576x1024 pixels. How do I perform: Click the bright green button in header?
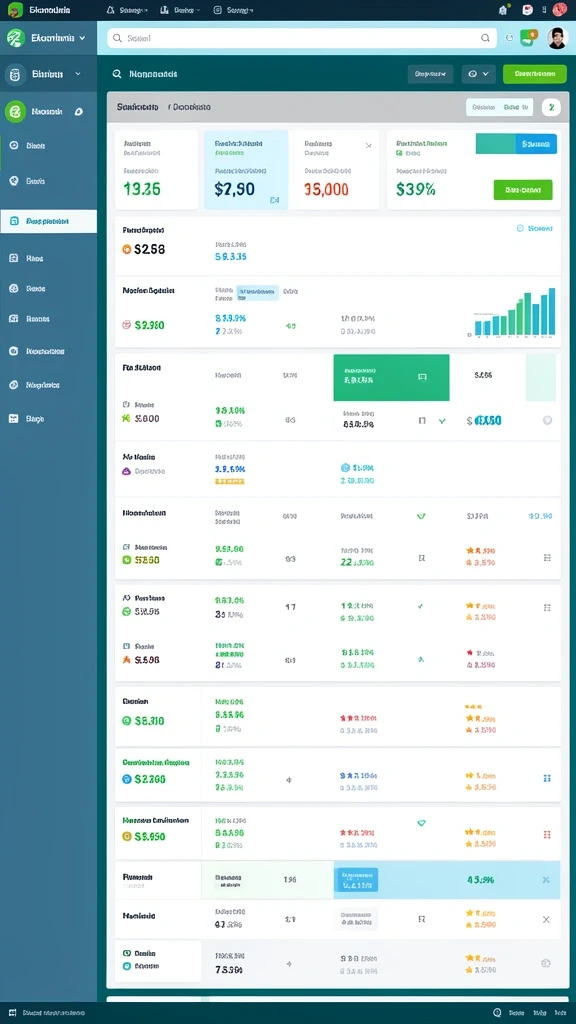coord(535,74)
